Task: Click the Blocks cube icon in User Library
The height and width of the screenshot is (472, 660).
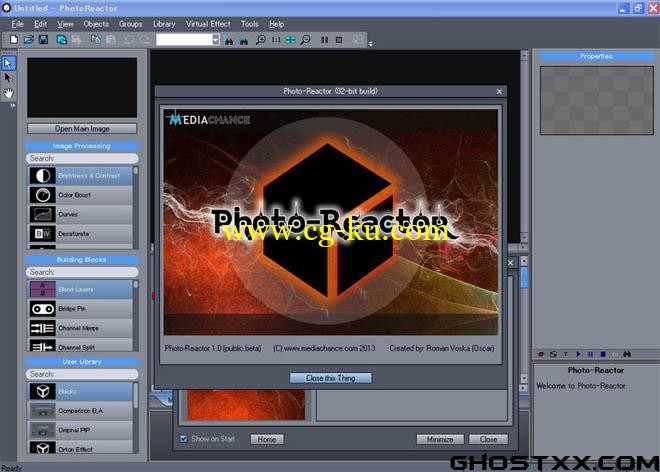Action: click(x=43, y=391)
